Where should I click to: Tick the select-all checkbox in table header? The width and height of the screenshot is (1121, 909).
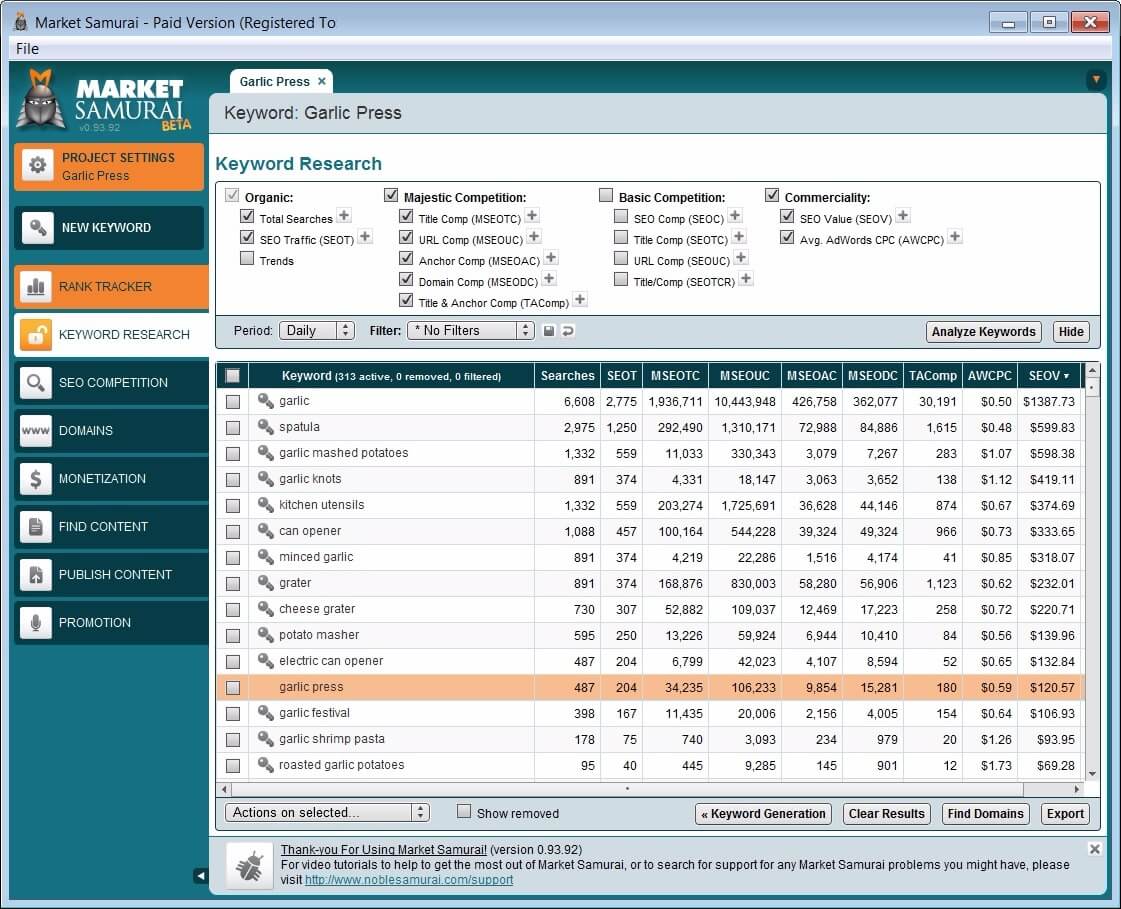click(x=233, y=375)
